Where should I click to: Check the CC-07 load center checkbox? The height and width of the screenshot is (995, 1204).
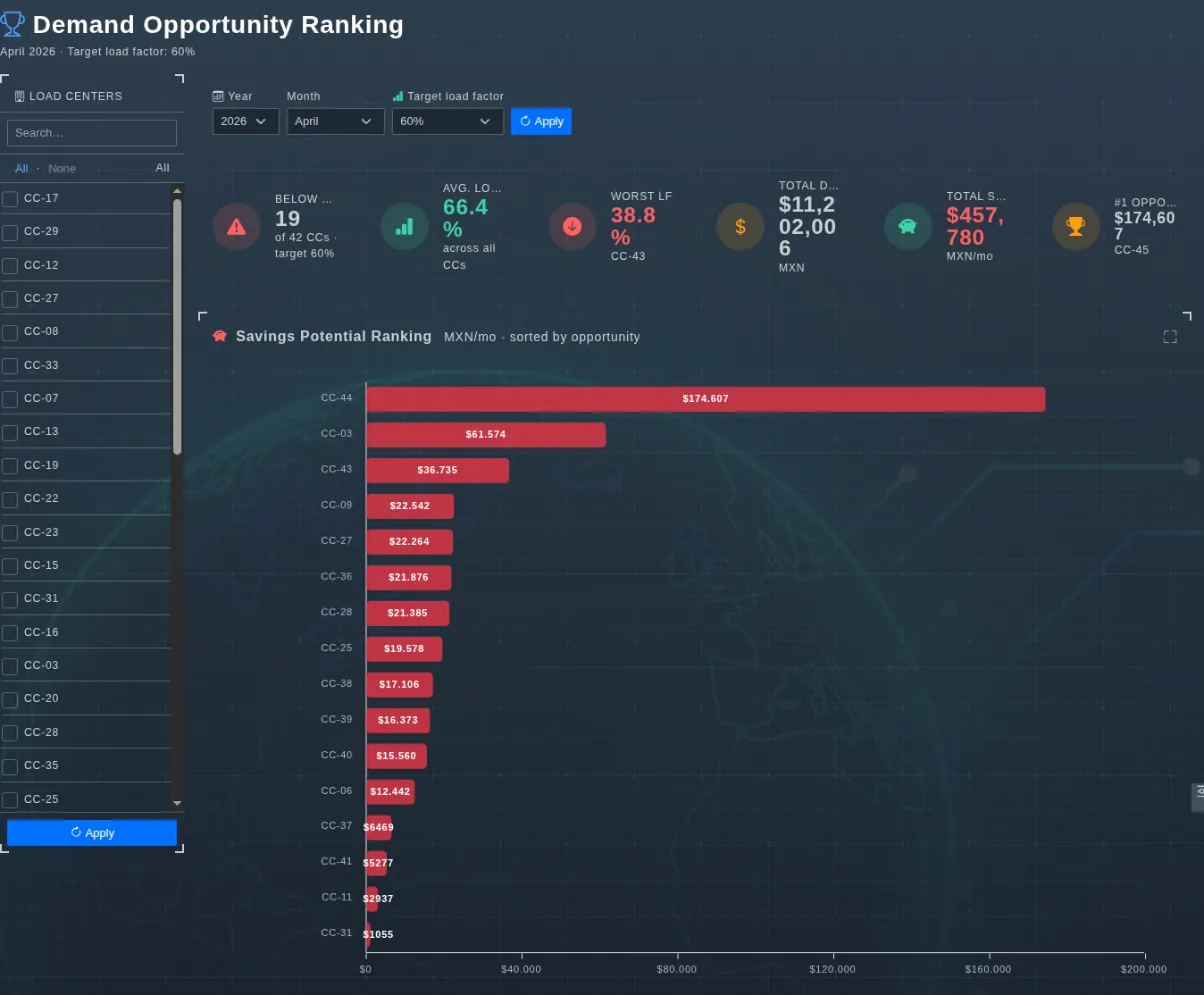10,399
